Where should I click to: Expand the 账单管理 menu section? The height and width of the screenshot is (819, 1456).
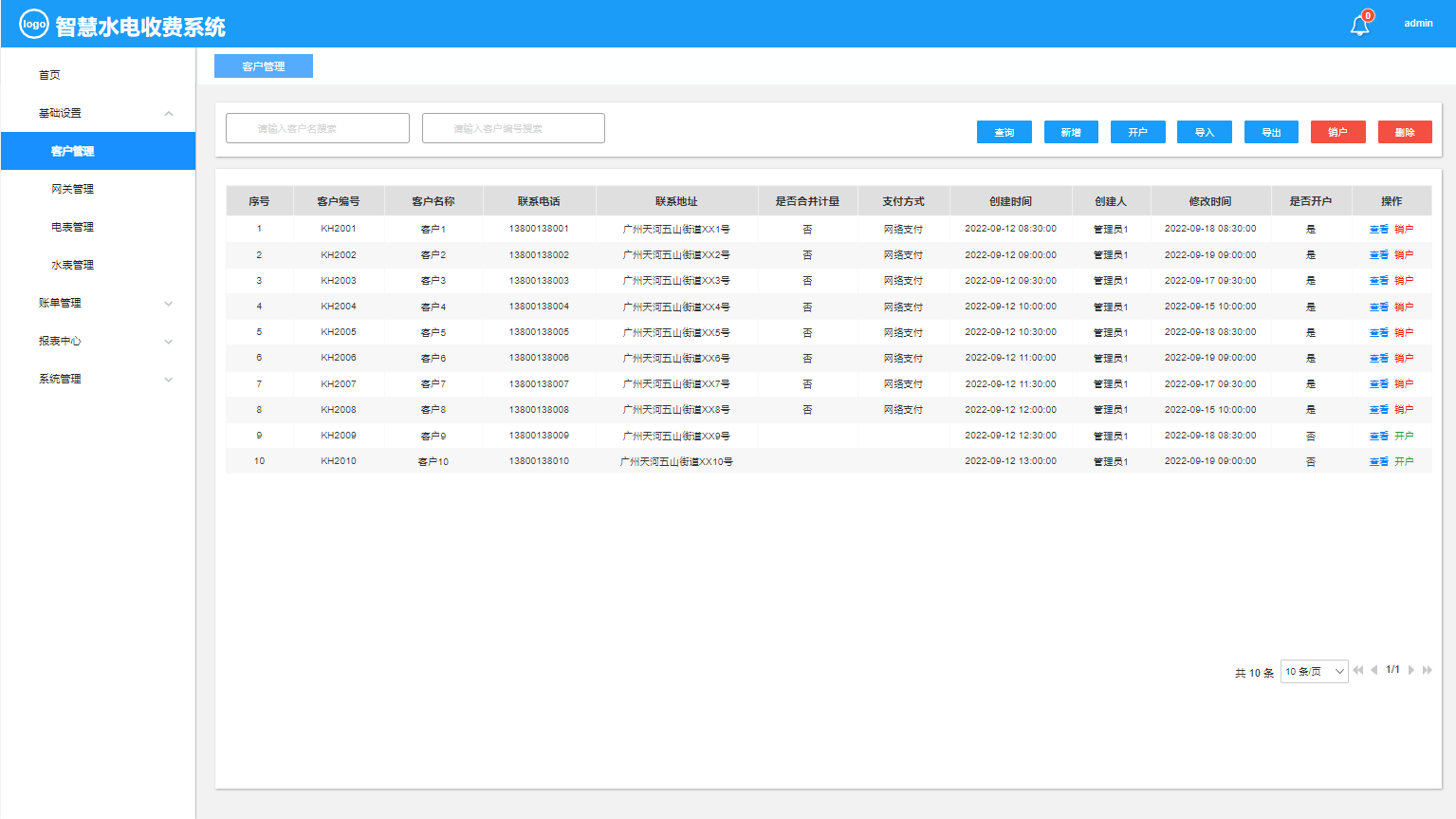click(x=169, y=304)
